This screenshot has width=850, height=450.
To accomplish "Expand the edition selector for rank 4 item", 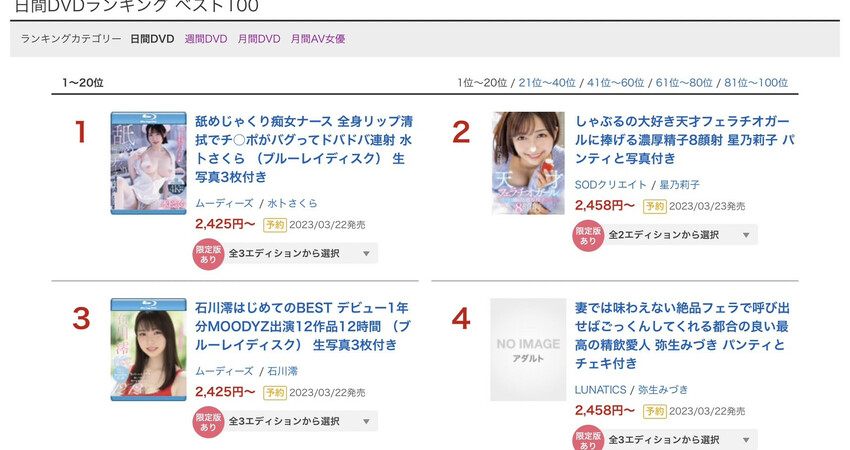I will coord(680,440).
